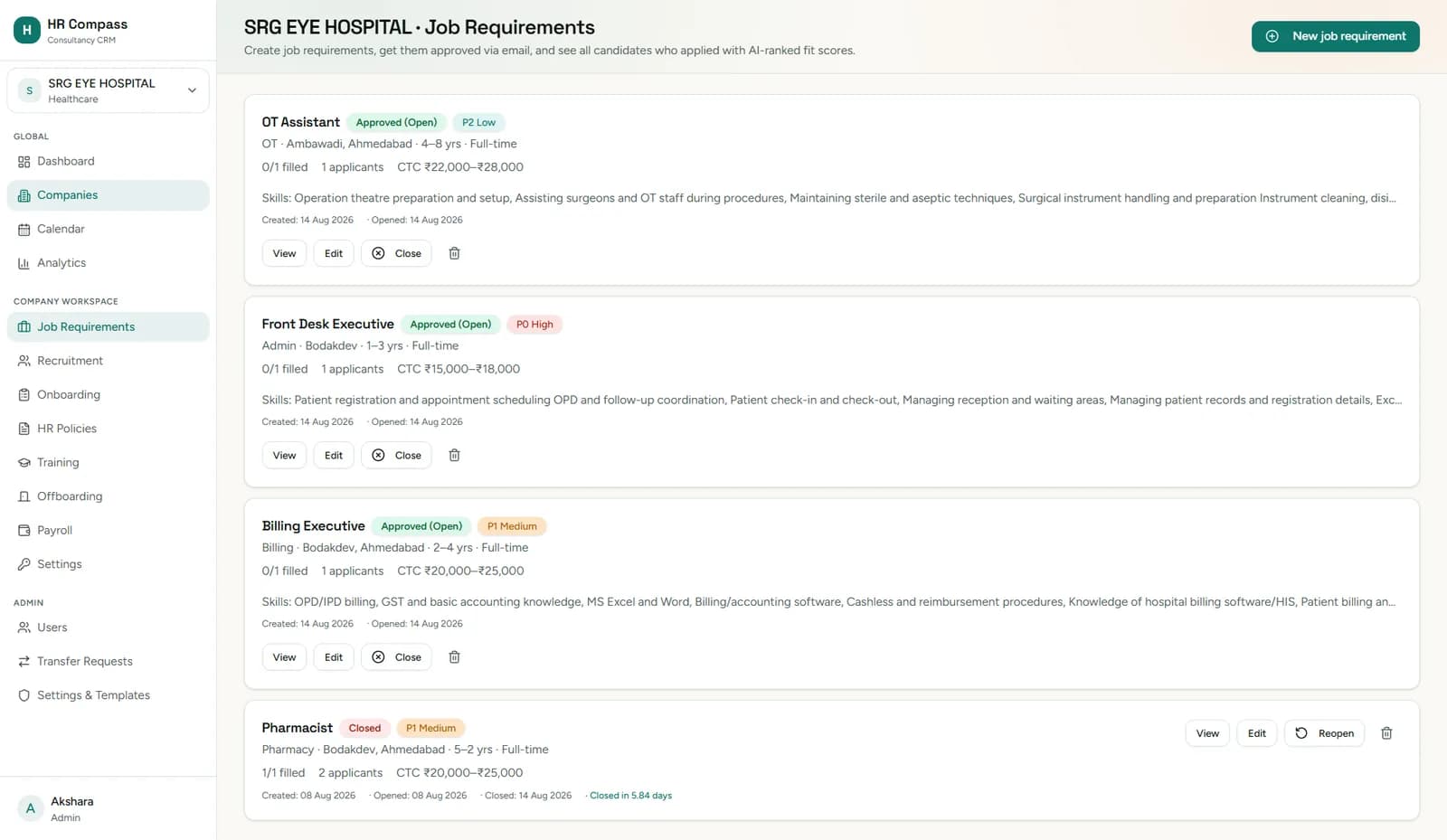Edit the Front Desk Executive requirement
This screenshot has width=1447, height=840.
pos(334,456)
